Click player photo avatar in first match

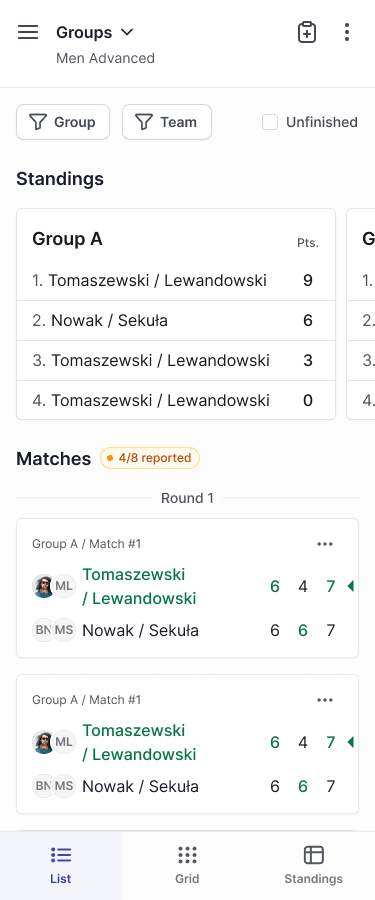(44, 586)
